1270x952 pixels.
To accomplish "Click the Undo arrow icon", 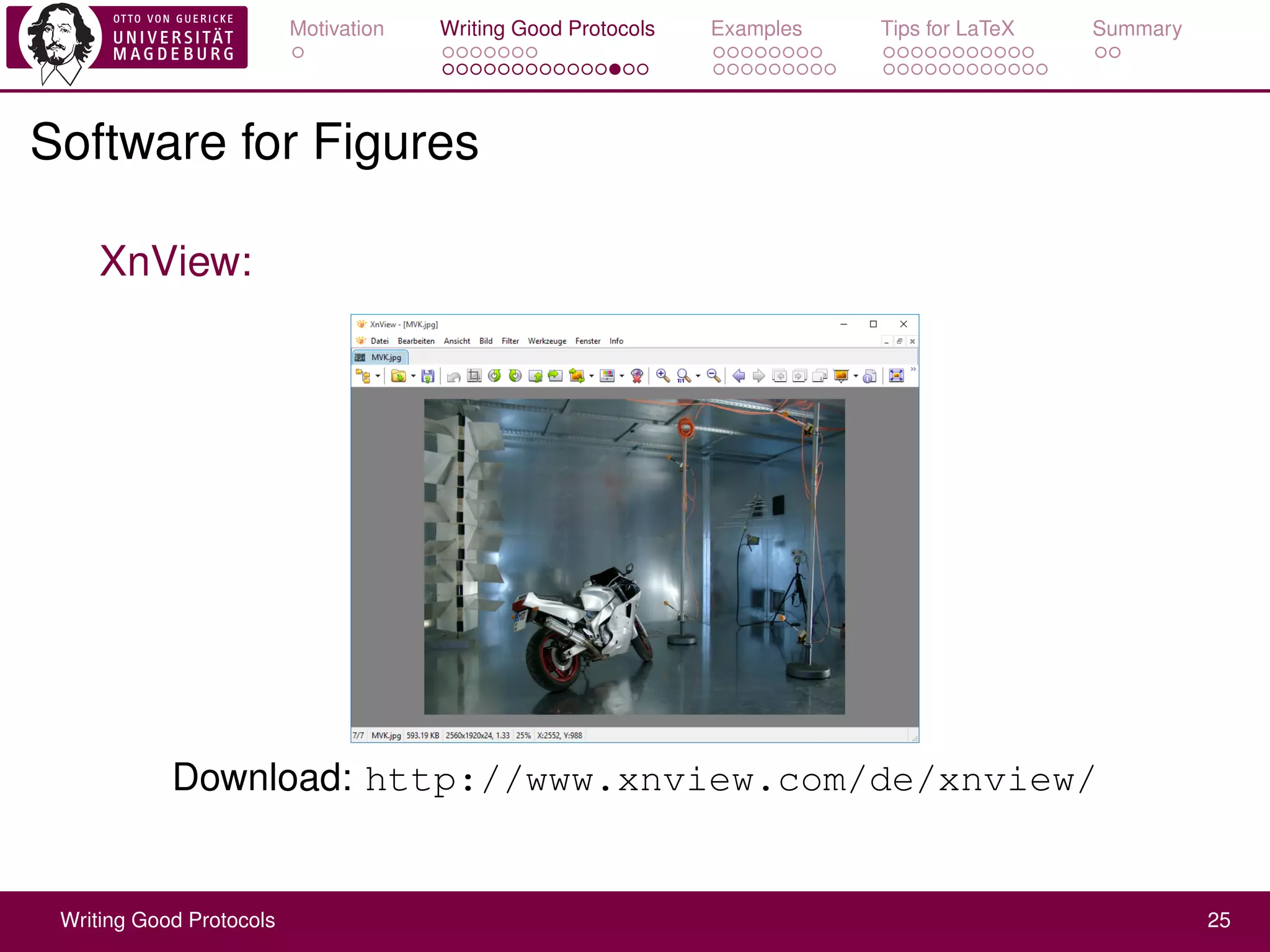I will coord(453,376).
